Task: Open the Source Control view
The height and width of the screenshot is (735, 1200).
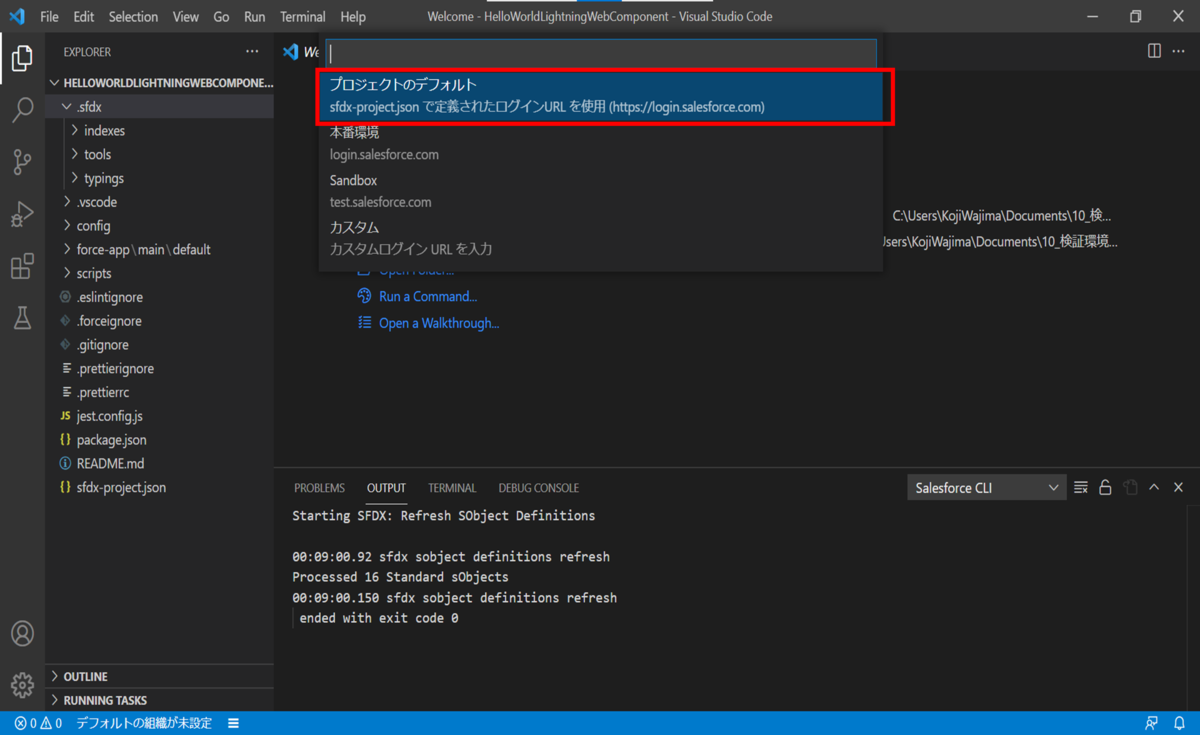Action: point(22,162)
